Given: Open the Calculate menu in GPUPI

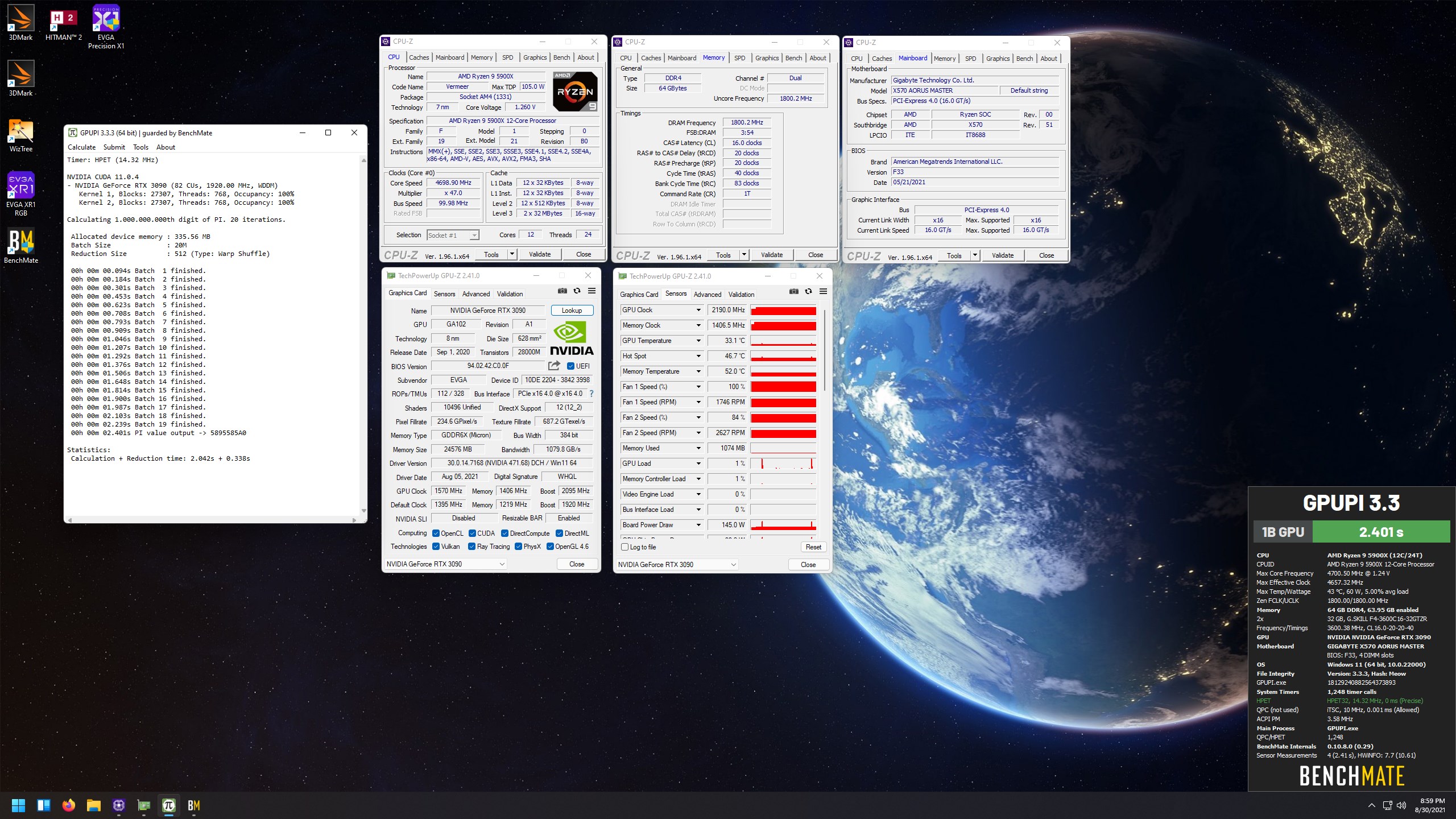Looking at the screenshot, I should point(81,147).
